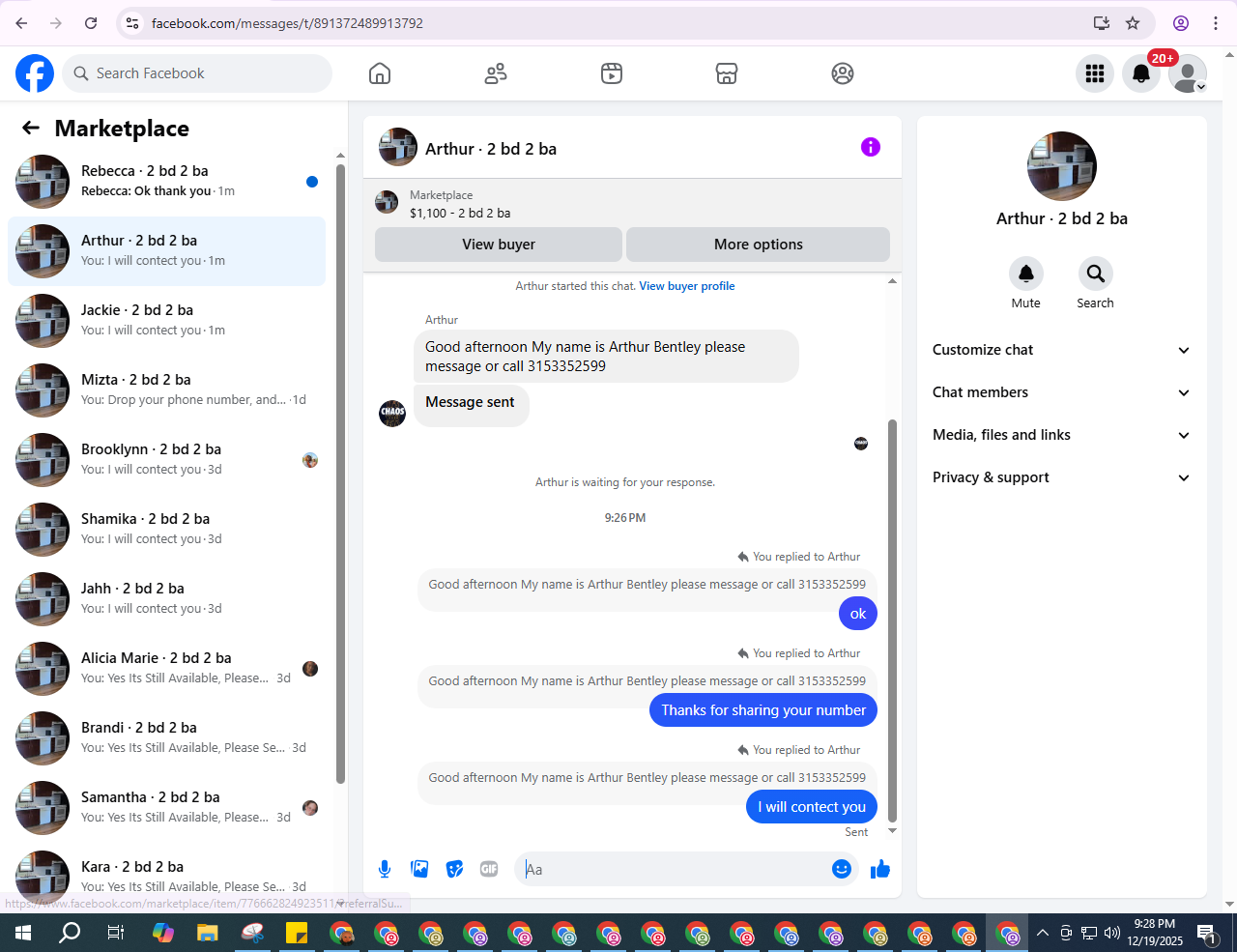Go back using the Marketplace arrow
The image size is (1237, 952).
[31, 128]
